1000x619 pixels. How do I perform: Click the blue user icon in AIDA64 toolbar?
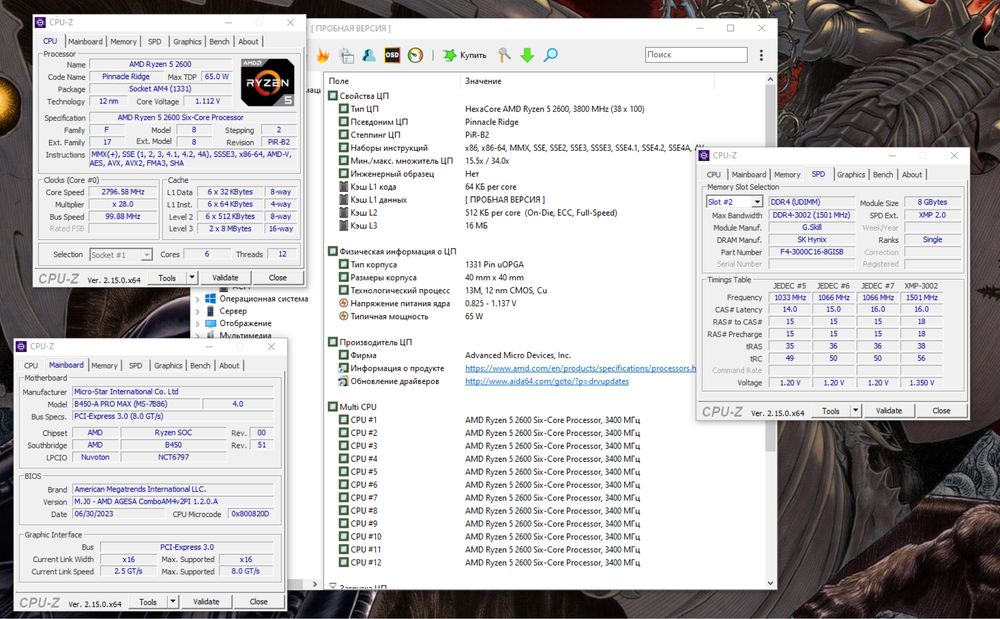tap(369, 55)
